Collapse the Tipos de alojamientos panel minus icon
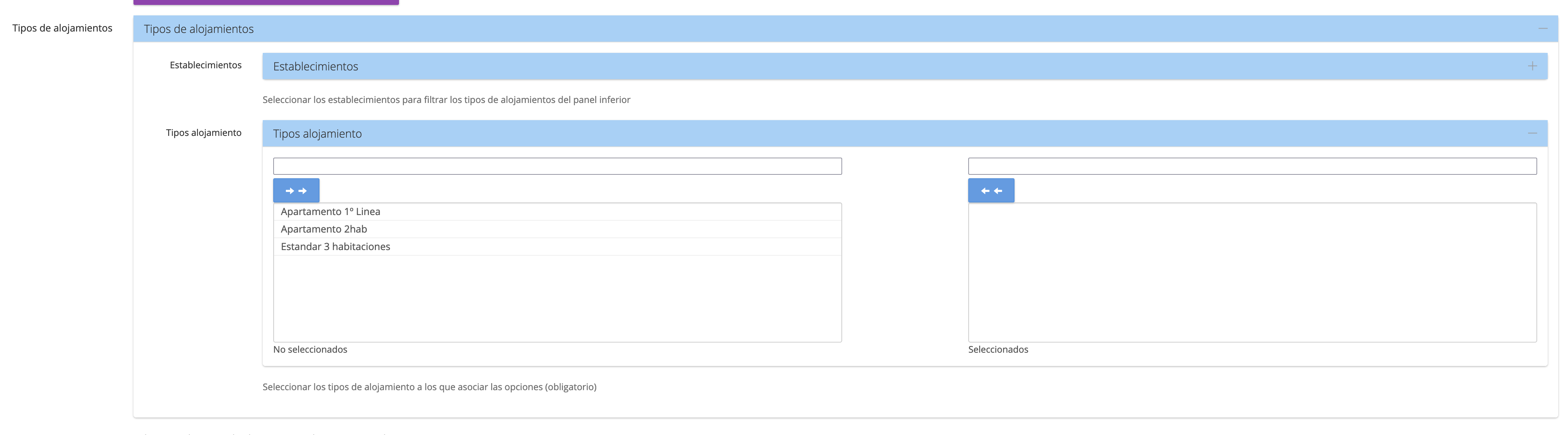 pos(1542,29)
